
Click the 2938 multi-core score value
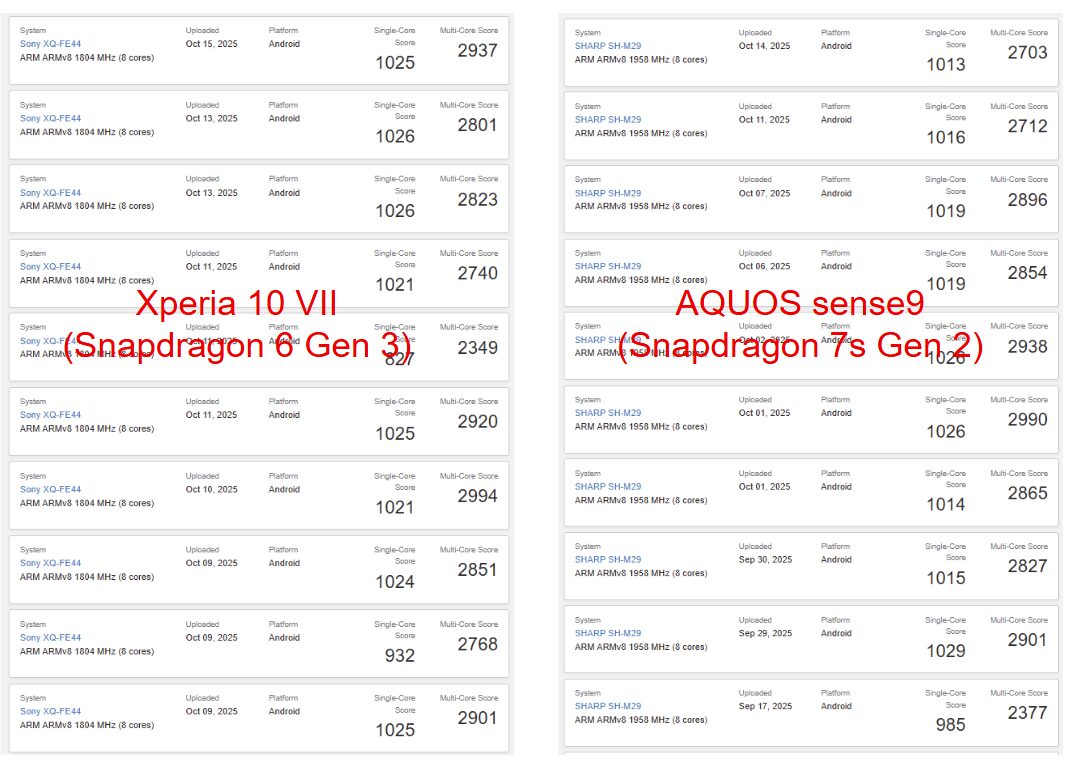pyautogui.click(x=1027, y=347)
